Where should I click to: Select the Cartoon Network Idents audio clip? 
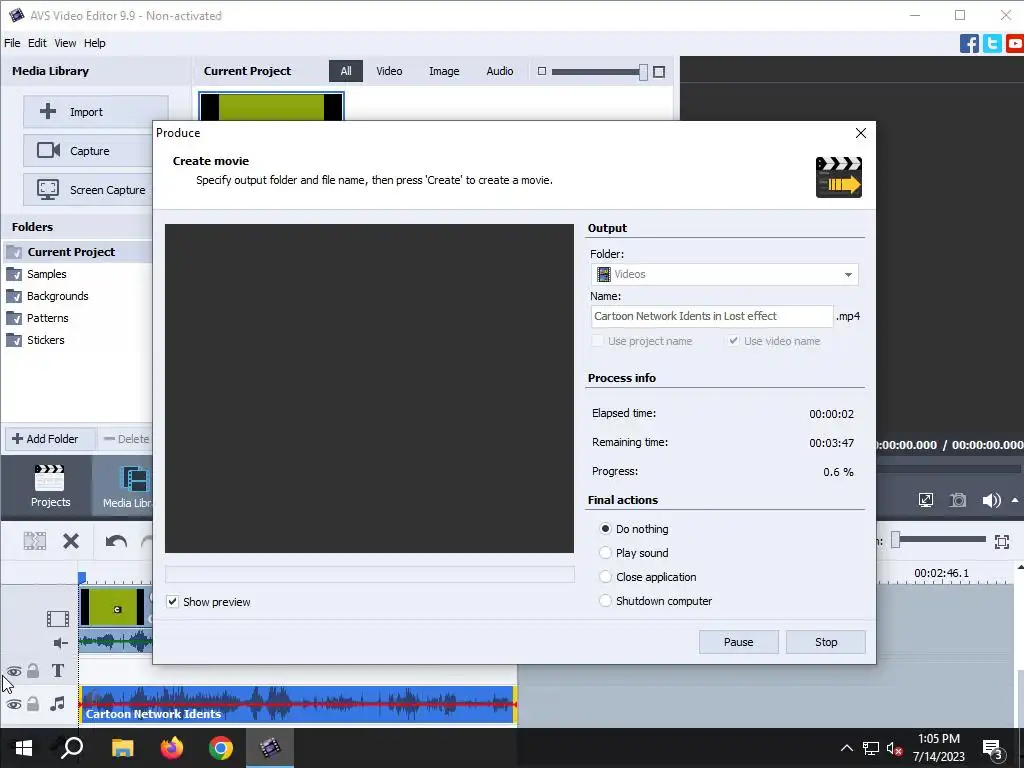tap(298, 704)
